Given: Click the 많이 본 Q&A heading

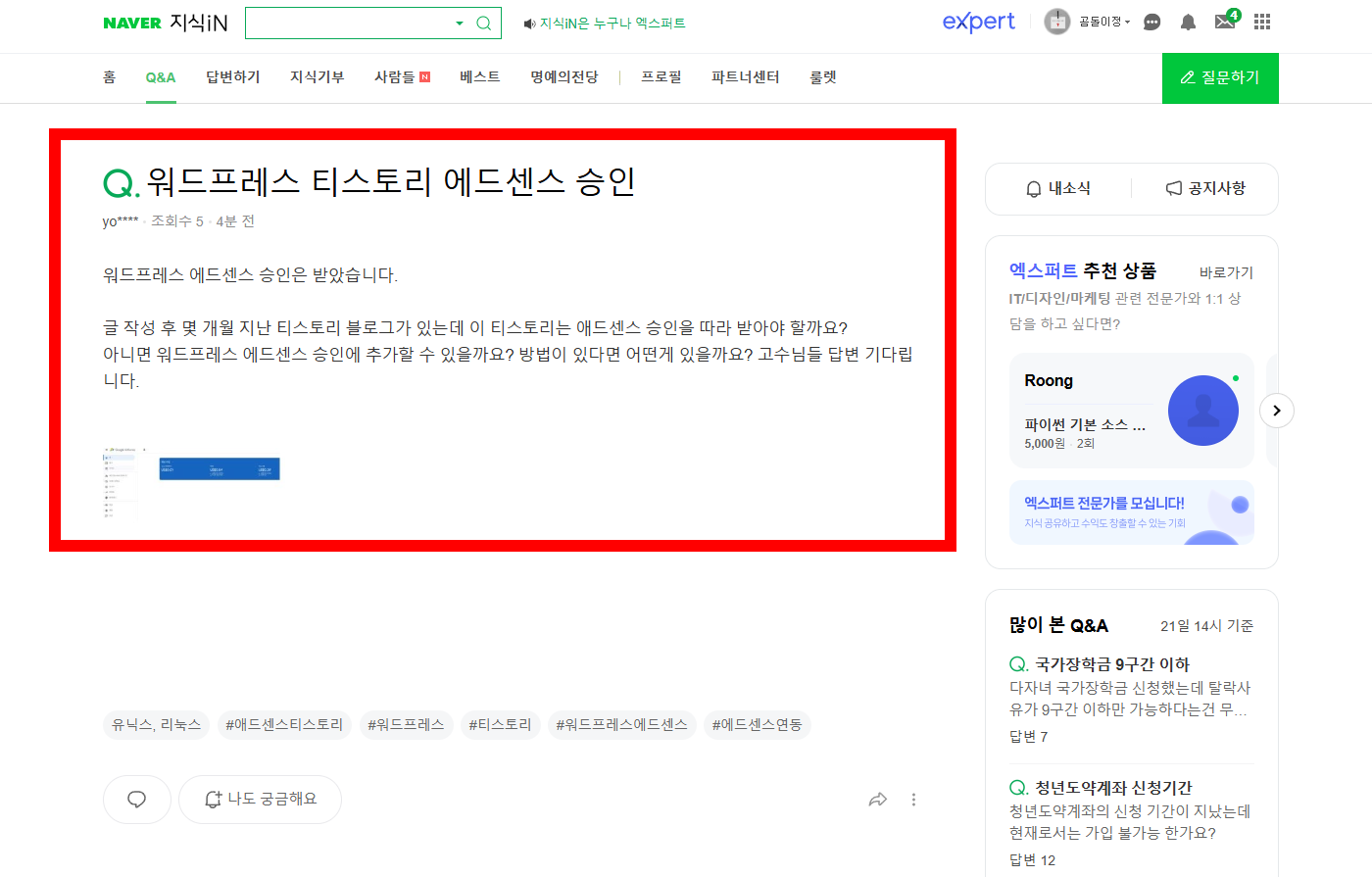Looking at the screenshot, I should [x=1059, y=625].
